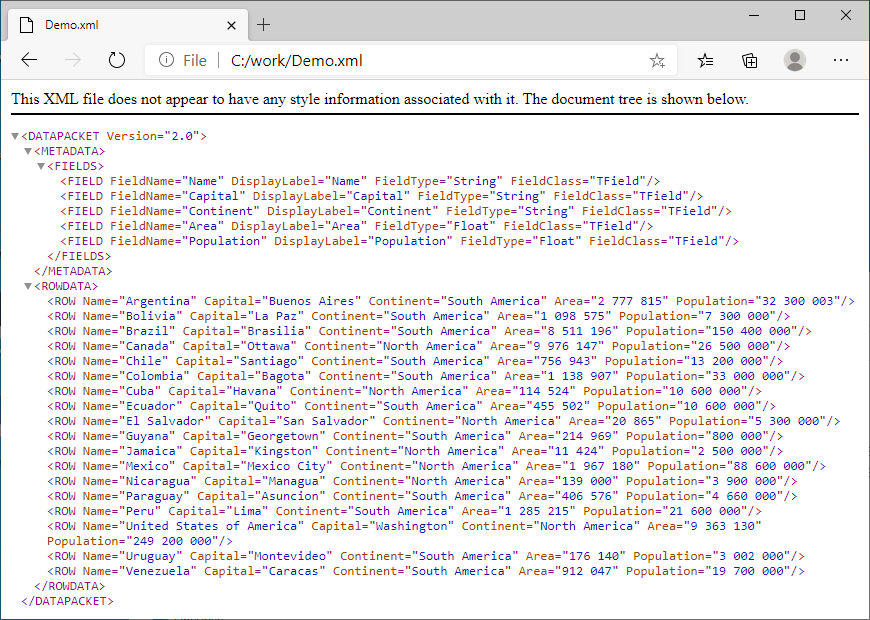This screenshot has height=620, width=870.
Task: Open the Favorites list
Action: tap(706, 60)
